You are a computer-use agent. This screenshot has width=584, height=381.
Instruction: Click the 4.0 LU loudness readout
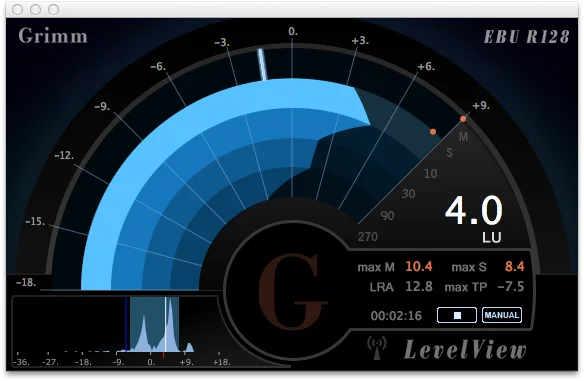click(474, 219)
